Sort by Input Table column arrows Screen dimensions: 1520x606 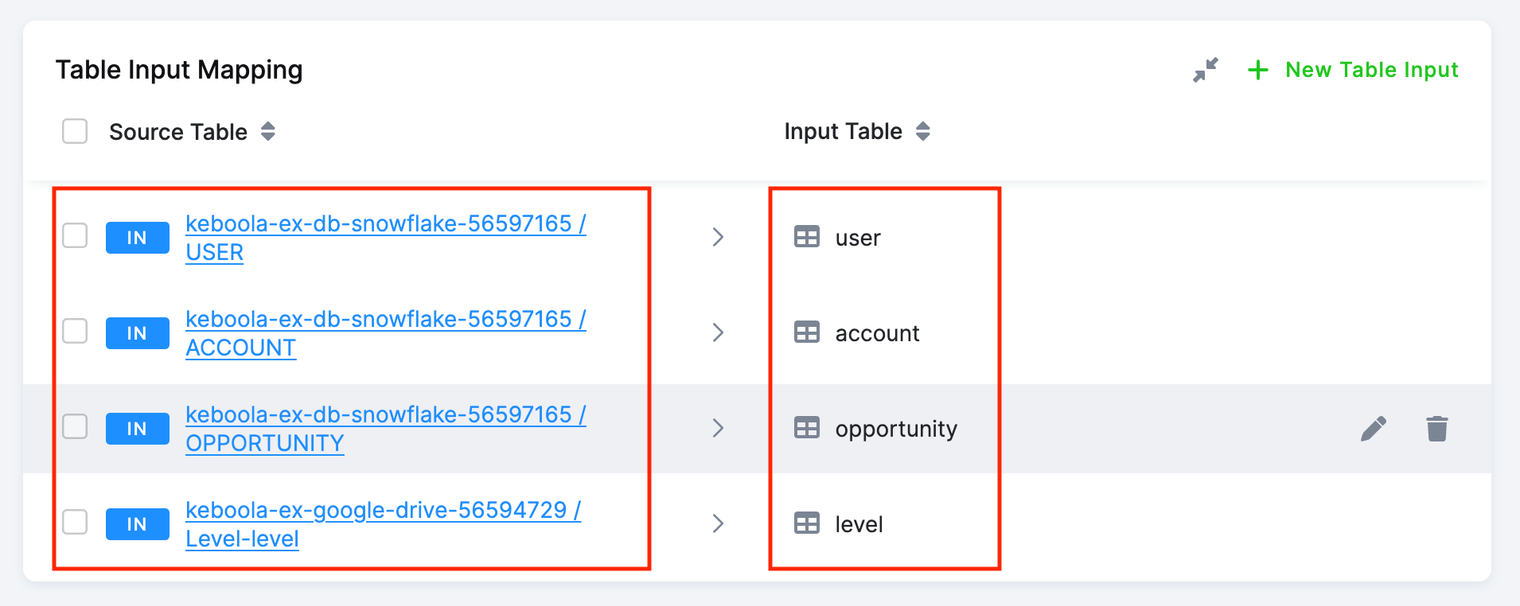pos(923,132)
